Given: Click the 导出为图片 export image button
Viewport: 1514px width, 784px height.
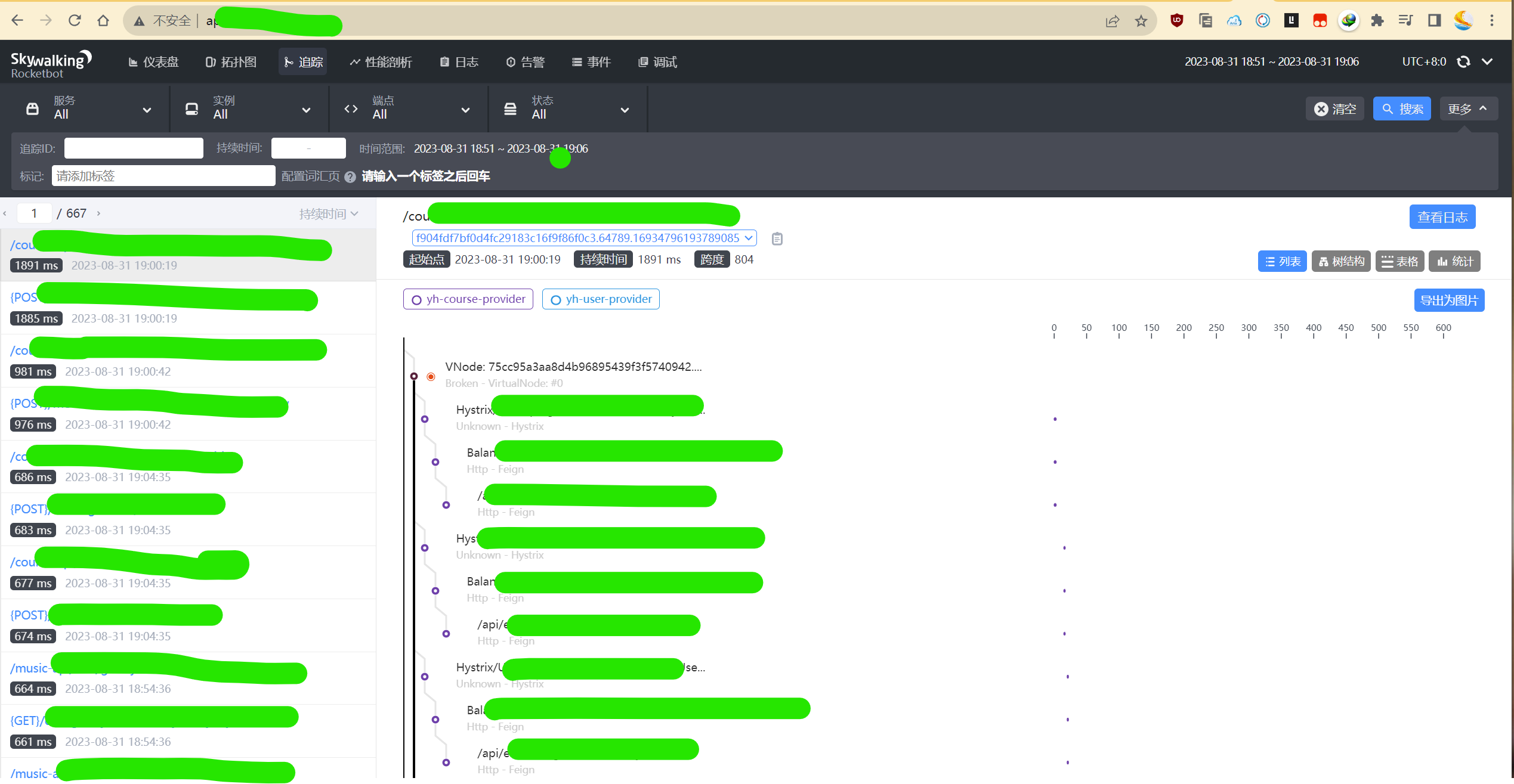Looking at the screenshot, I should (x=1449, y=300).
